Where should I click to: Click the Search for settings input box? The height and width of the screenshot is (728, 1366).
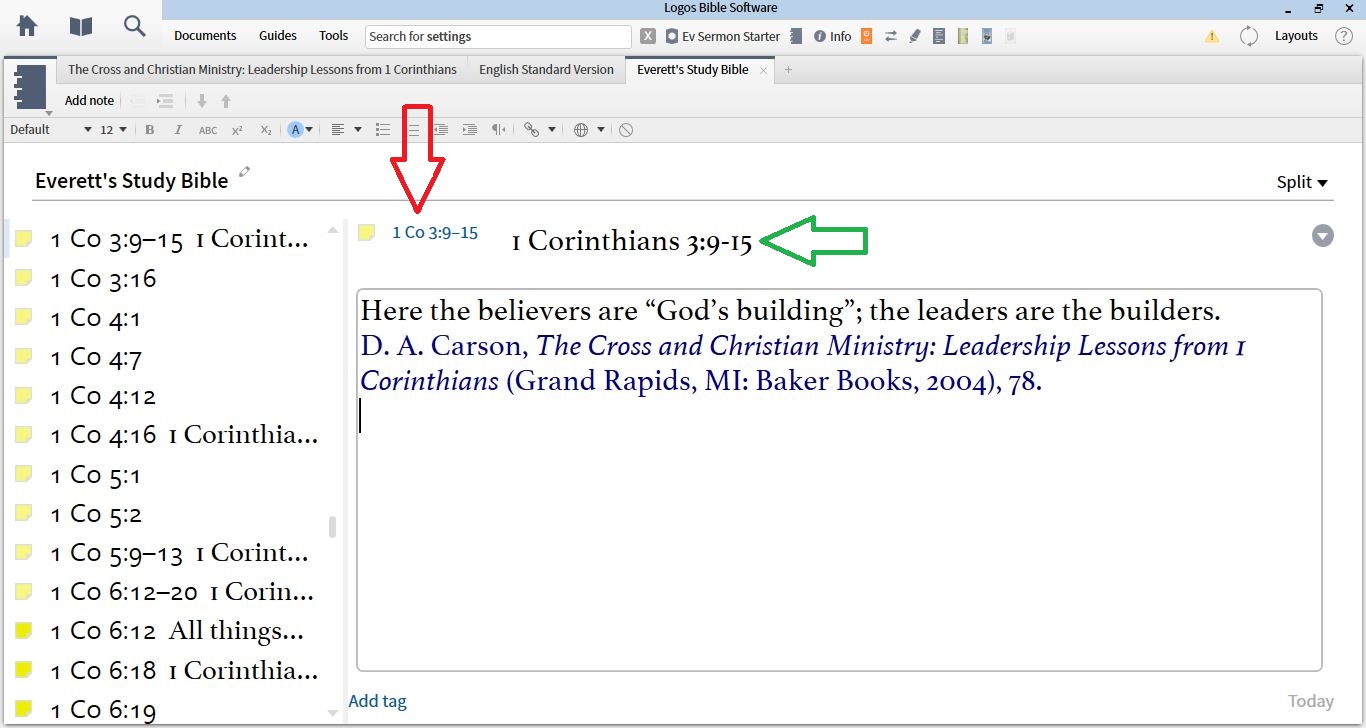(498, 36)
